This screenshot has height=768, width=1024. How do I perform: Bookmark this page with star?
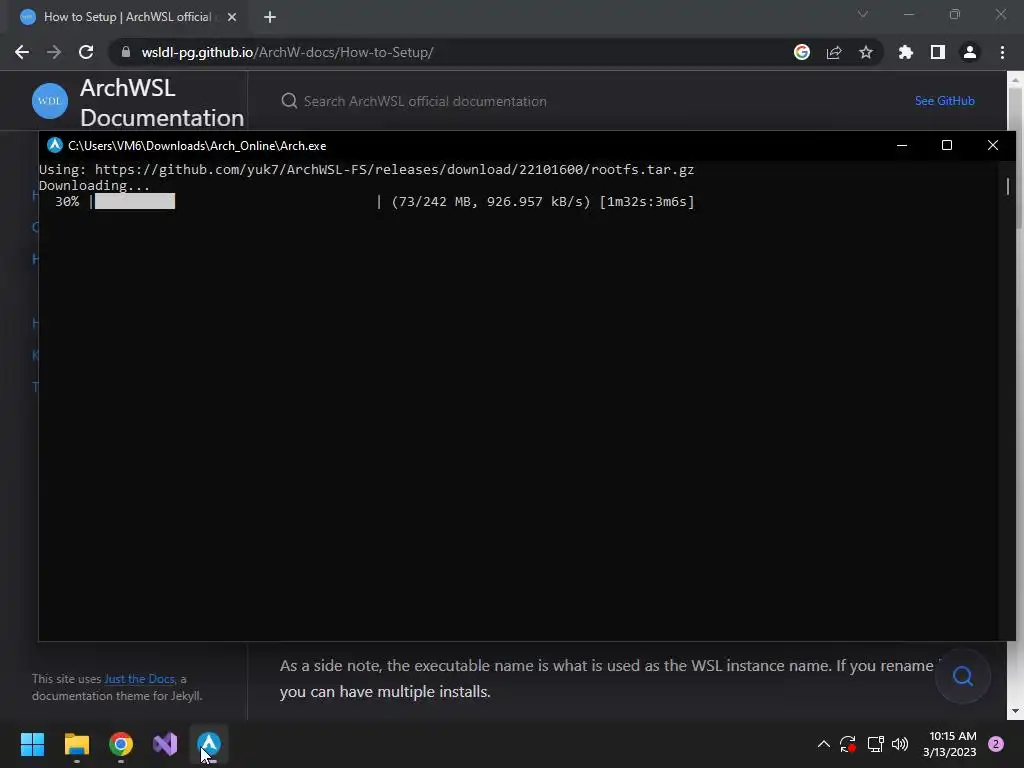(866, 52)
